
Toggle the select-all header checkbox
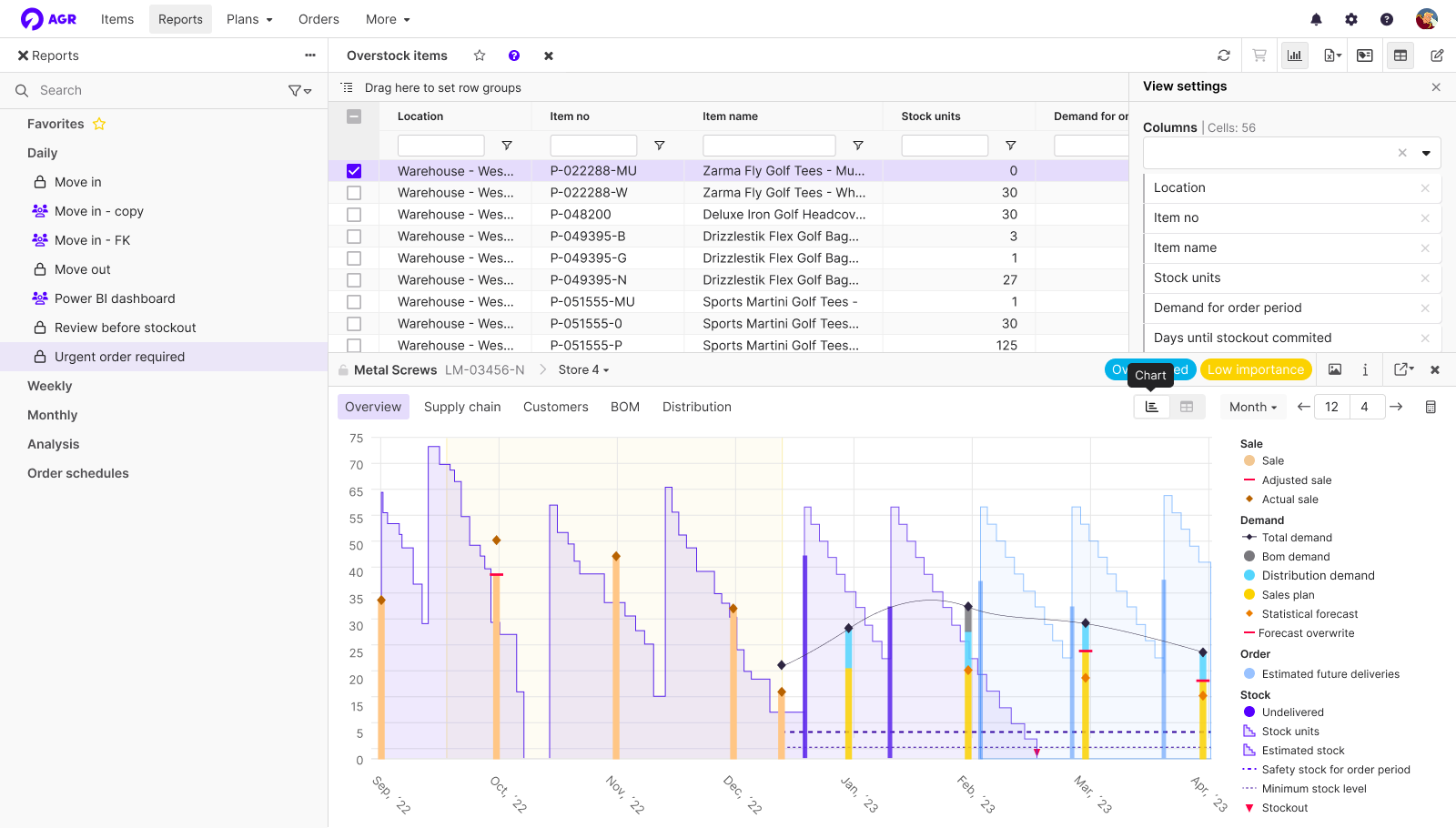tap(354, 116)
